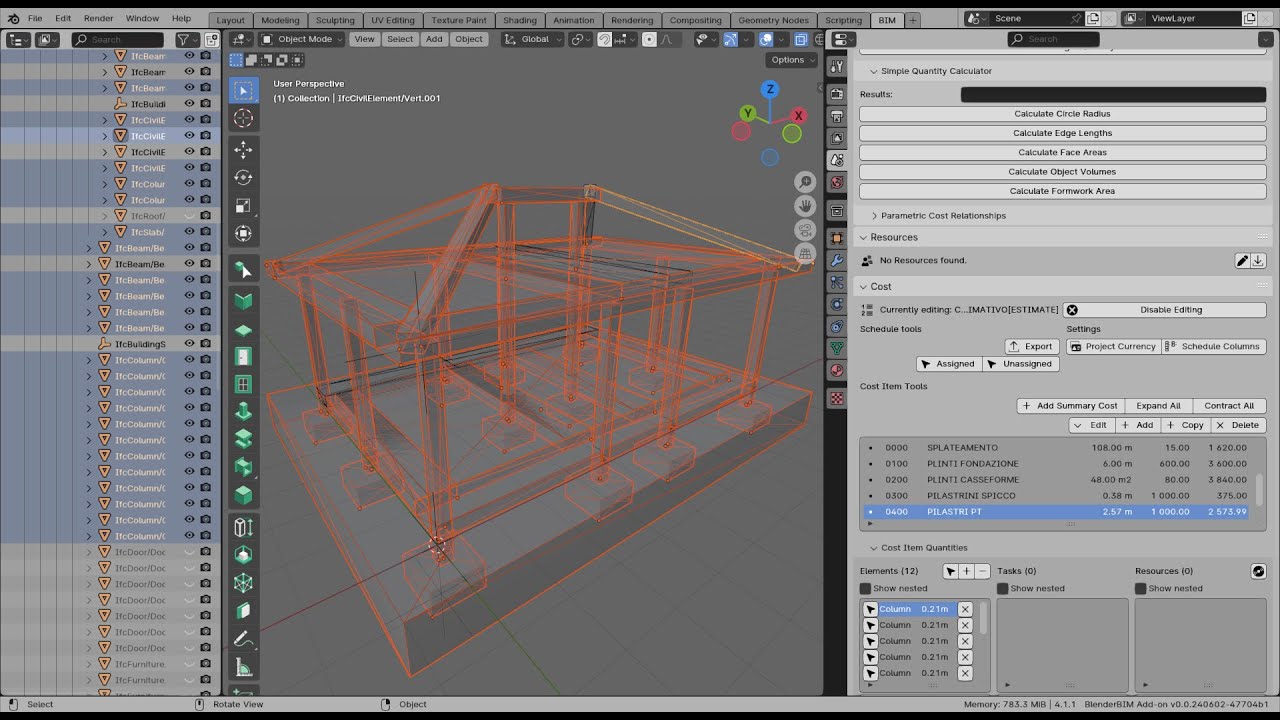The height and width of the screenshot is (720, 1280).
Task: Switch perspective/orthographic grid gizmo
Action: pos(805,254)
